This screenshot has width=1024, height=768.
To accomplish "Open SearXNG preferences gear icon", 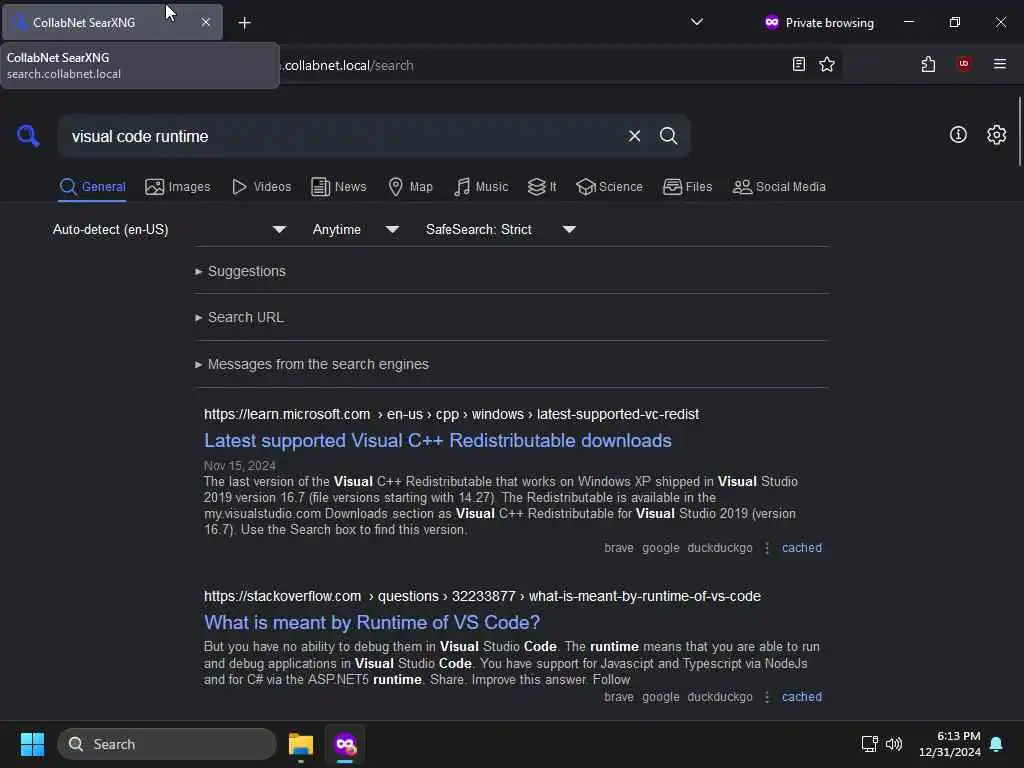I will pyautogui.click(x=997, y=135).
